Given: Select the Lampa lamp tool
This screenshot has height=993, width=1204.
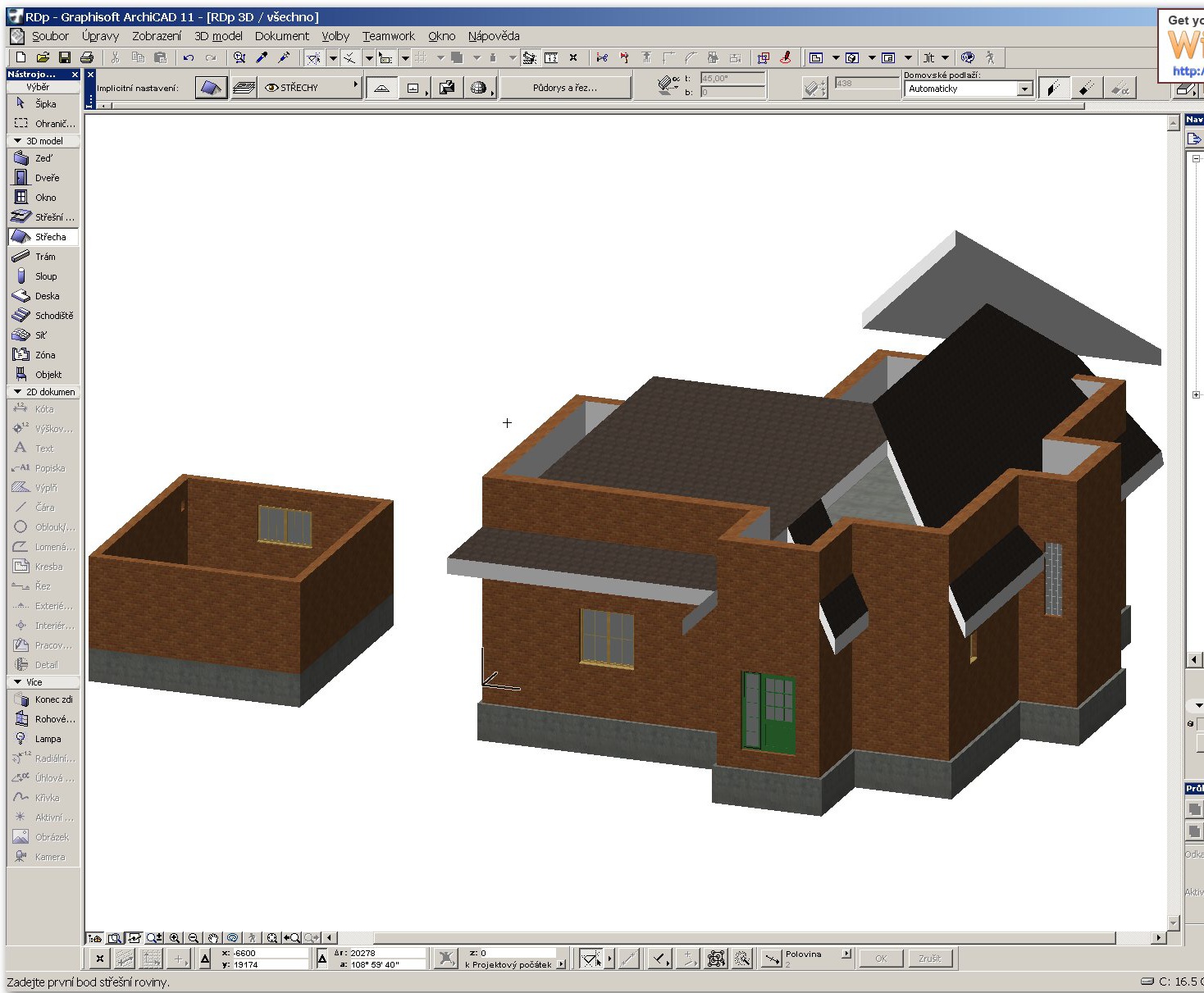Looking at the screenshot, I should (x=43, y=739).
